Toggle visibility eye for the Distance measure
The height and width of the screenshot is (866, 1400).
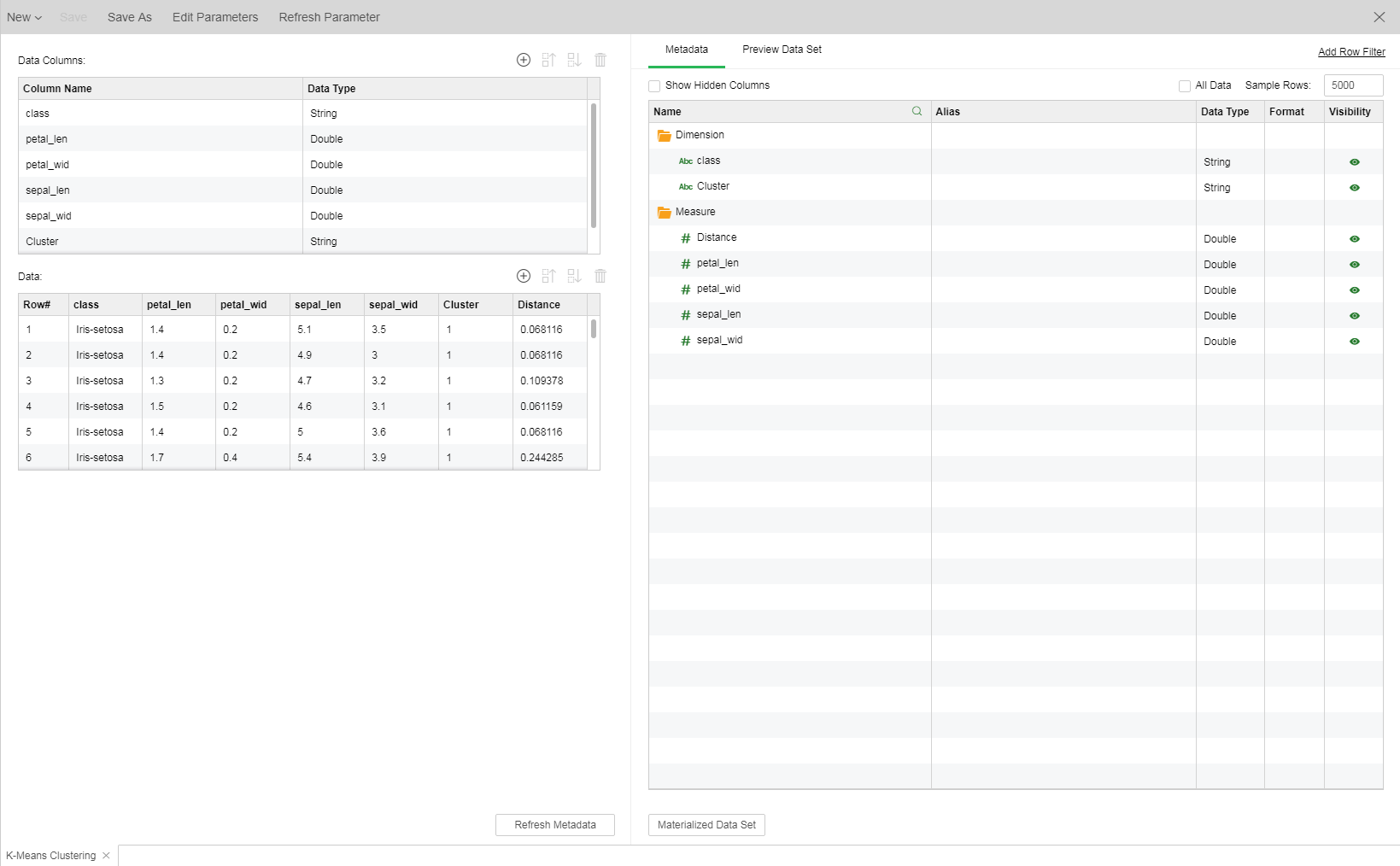pos(1354,239)
